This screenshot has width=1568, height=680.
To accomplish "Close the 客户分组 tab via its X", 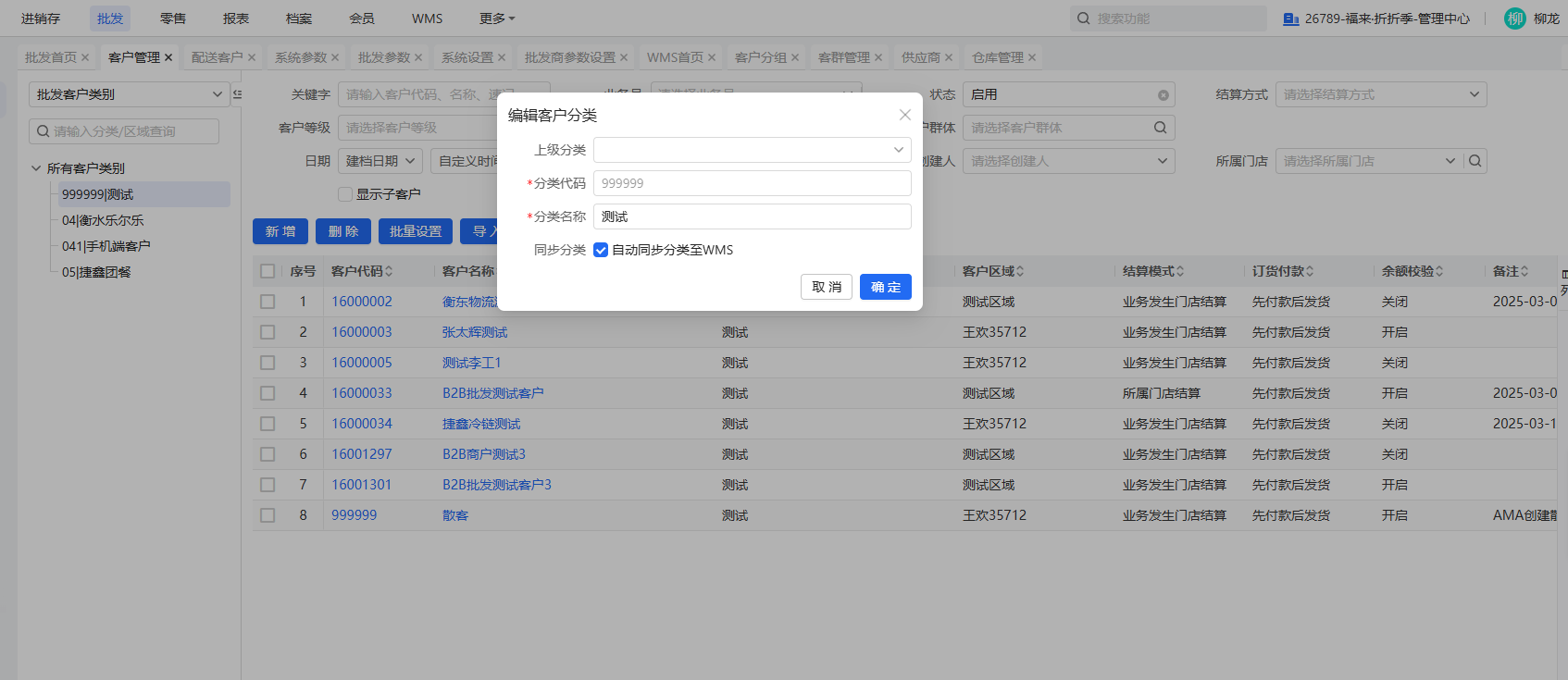I will (x=795, y=57).
